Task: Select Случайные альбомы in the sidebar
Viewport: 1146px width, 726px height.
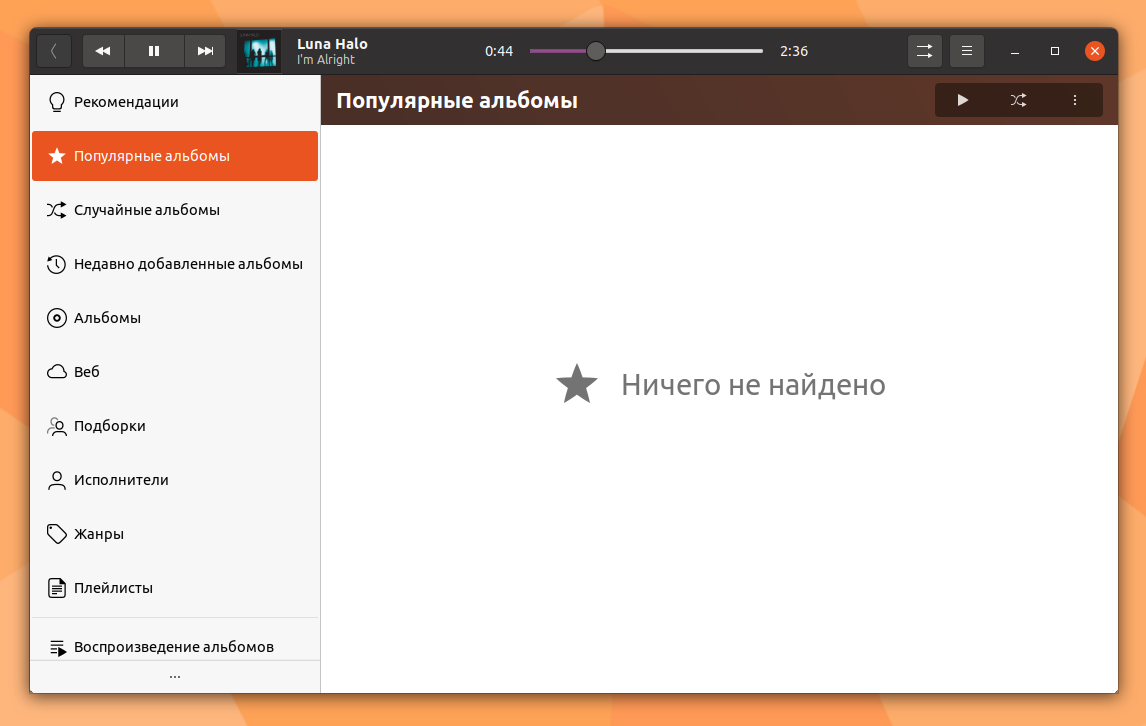Action: (175, 210)
